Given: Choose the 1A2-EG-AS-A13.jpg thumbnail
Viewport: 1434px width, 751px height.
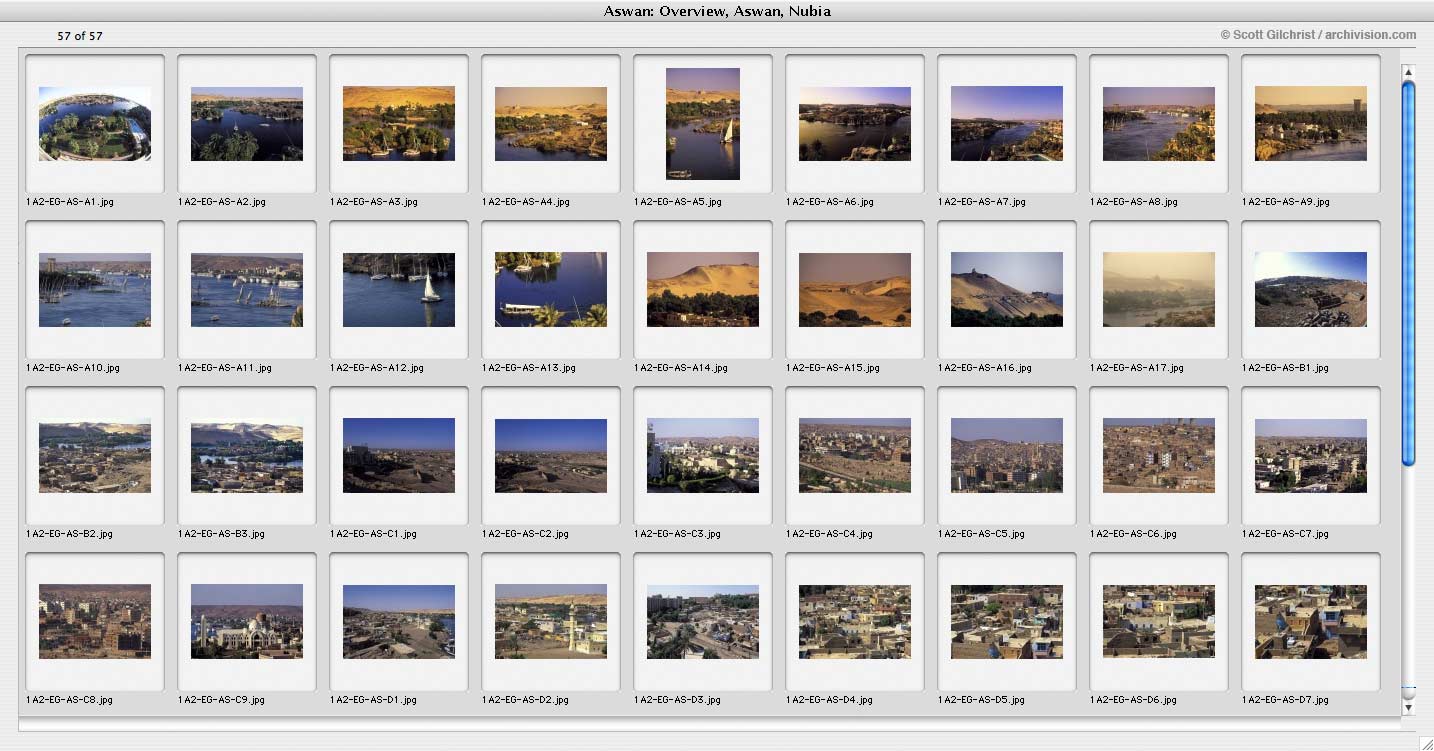Looking at the screenshot, I should [551, 290].
